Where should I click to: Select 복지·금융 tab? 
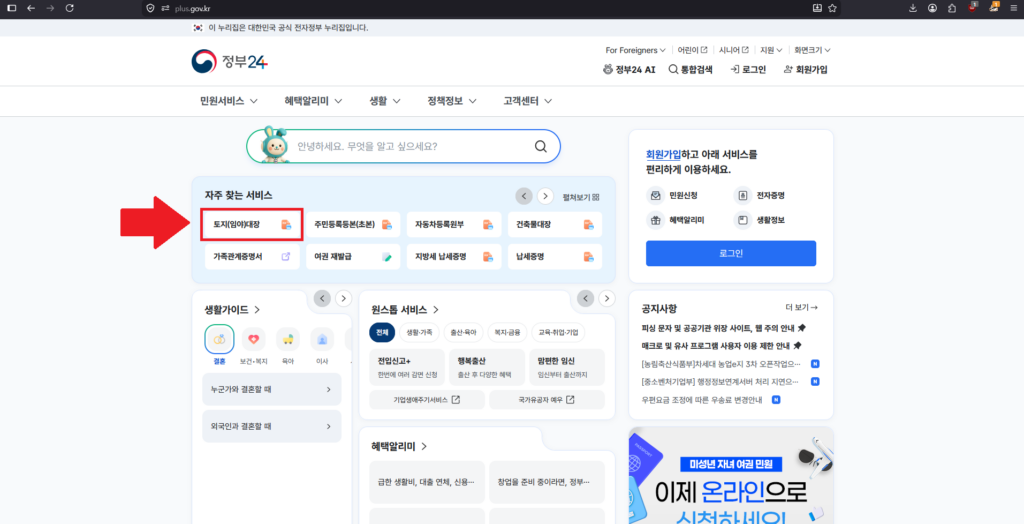(x=507, y=331)
